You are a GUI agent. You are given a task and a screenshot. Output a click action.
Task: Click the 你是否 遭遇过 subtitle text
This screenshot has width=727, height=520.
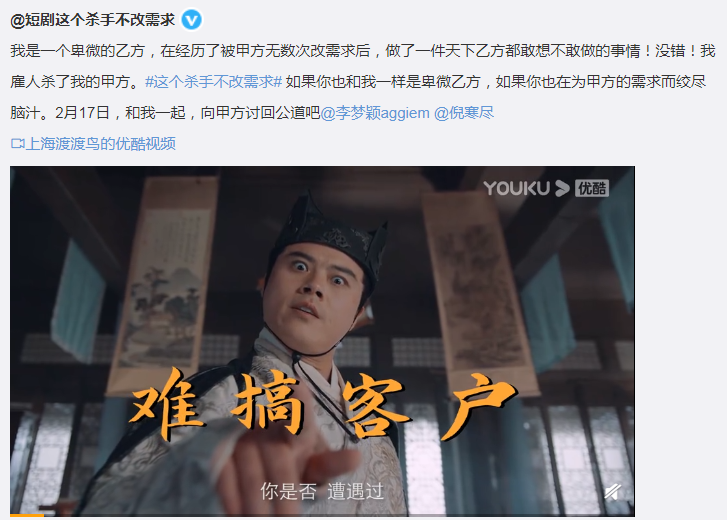coord(322,491)
